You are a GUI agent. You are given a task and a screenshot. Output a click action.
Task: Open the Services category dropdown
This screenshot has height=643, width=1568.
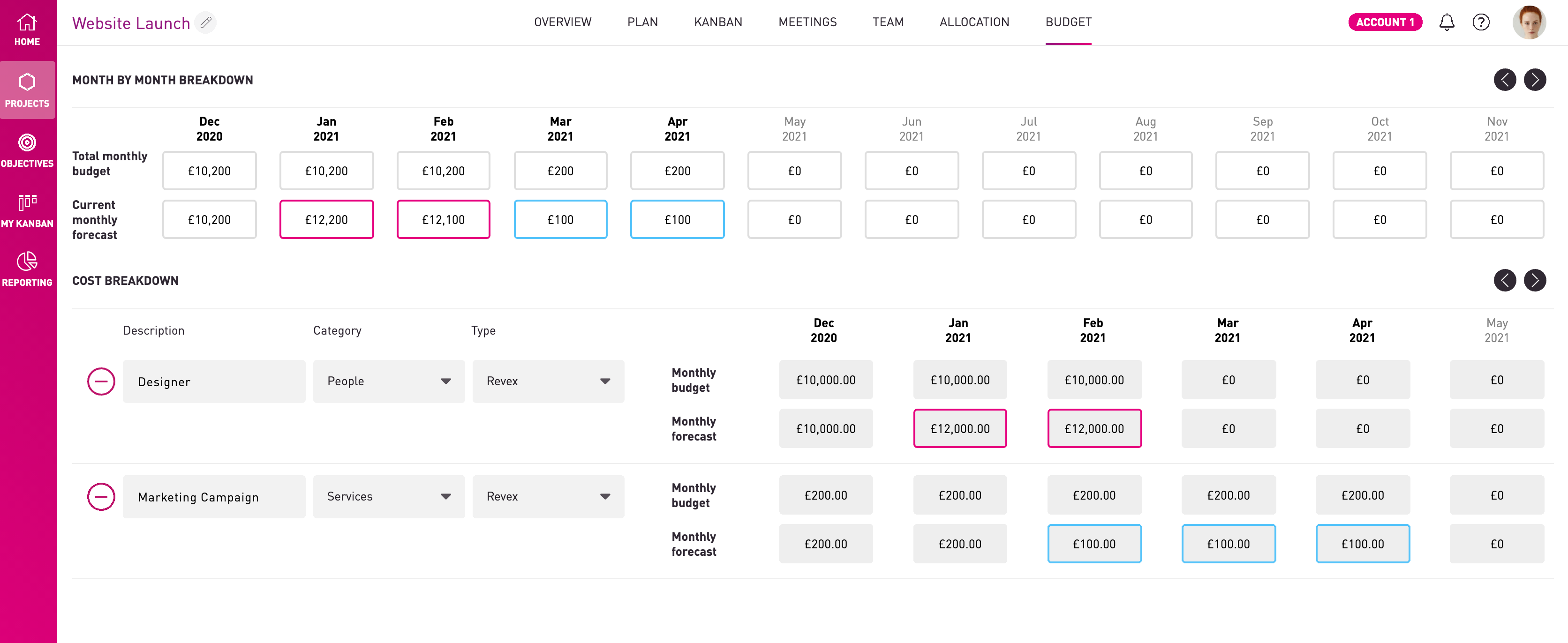(x=388, y=496)
